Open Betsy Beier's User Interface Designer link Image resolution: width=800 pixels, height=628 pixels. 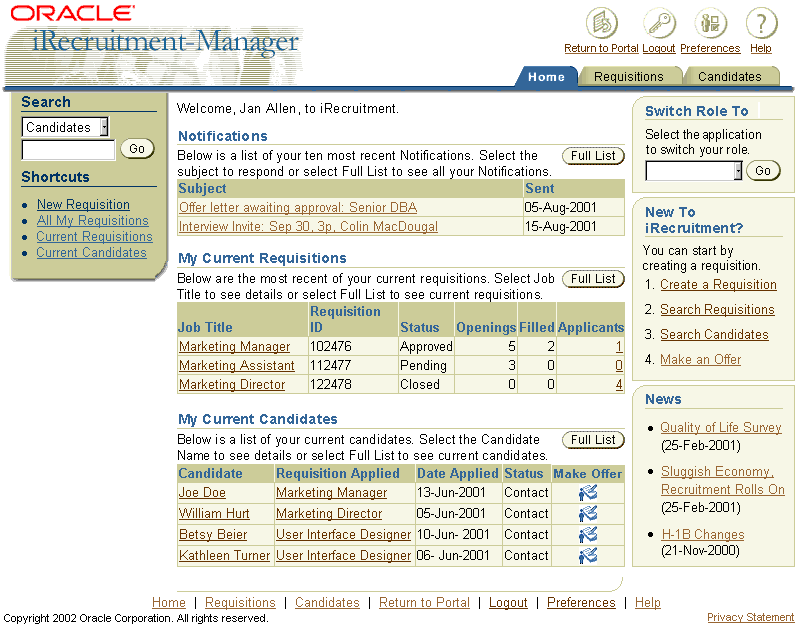coord(343,535)
